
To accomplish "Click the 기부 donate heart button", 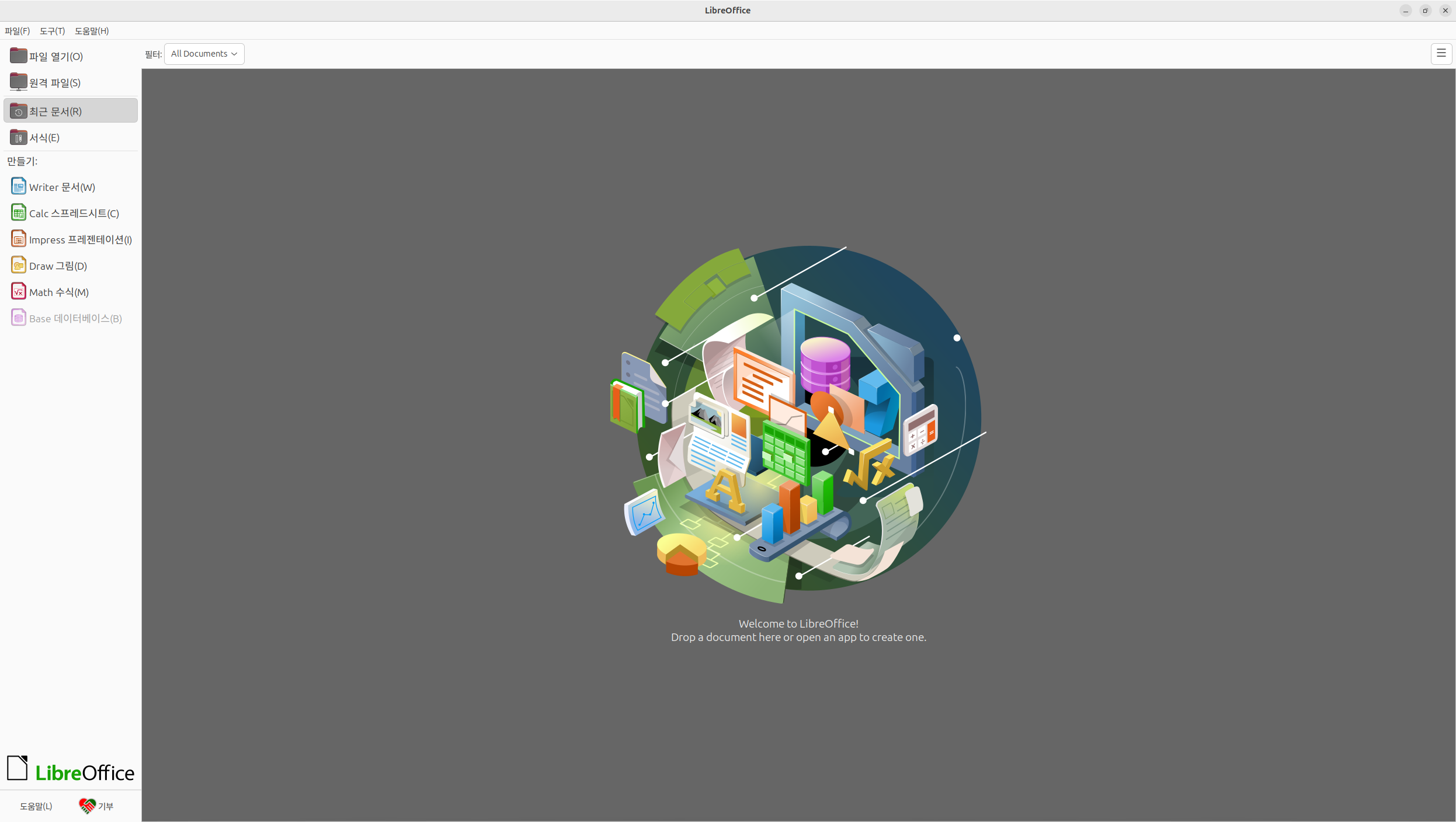I will click(96, 806).
